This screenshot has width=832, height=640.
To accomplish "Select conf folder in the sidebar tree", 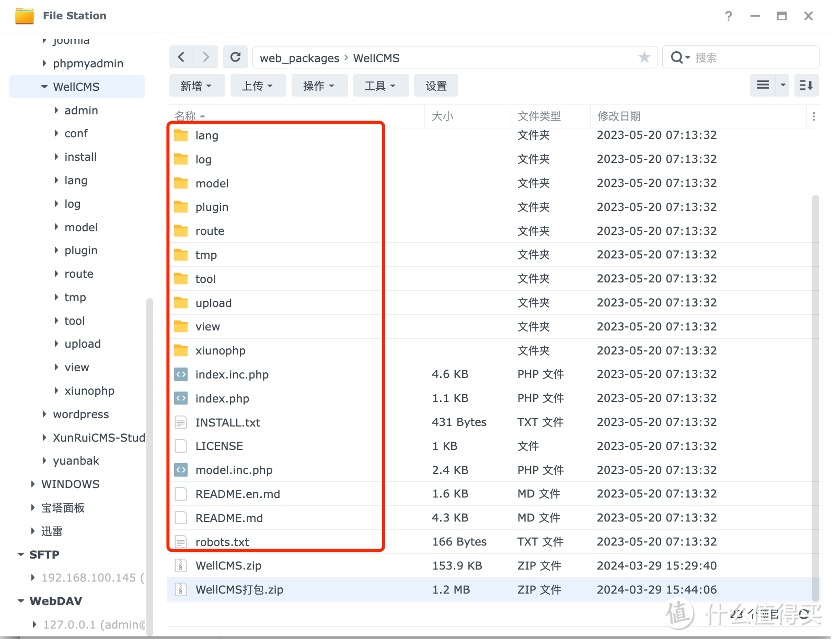I will [76, 133].
